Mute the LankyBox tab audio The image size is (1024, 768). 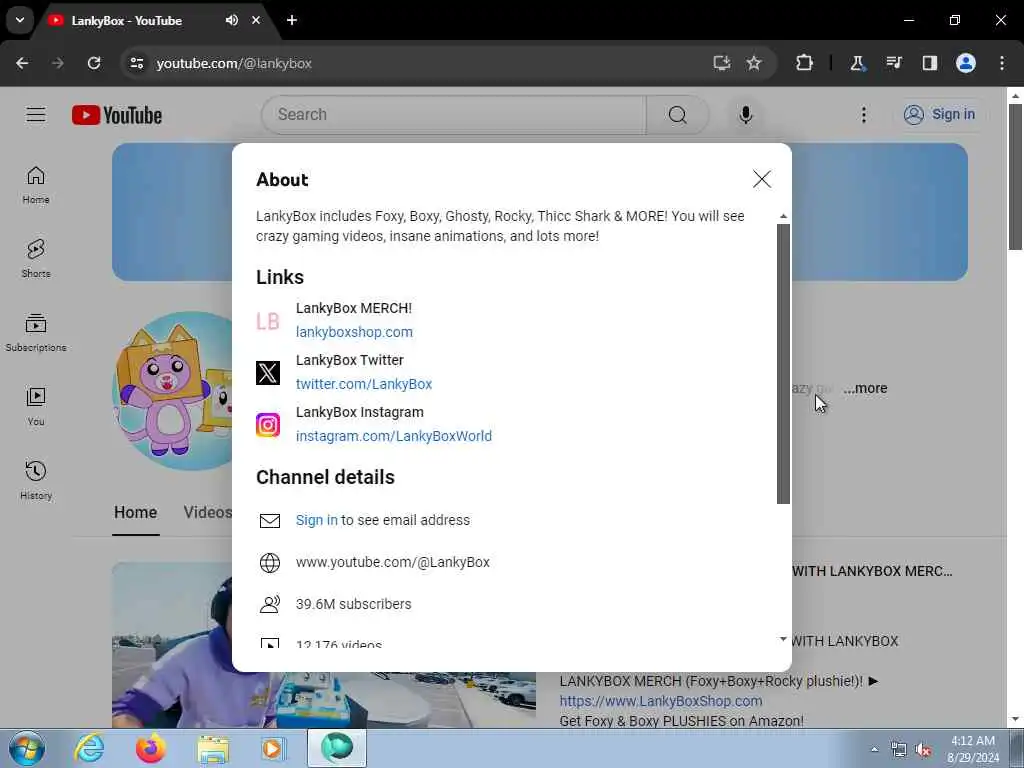(232, 20)
